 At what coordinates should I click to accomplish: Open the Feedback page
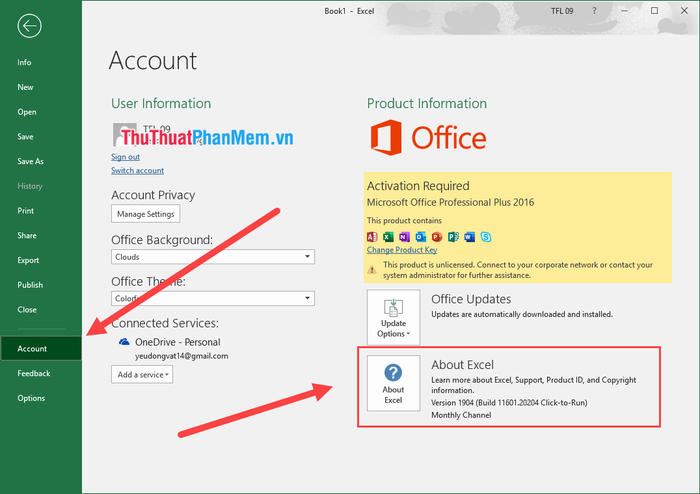[x=33, y=374]
